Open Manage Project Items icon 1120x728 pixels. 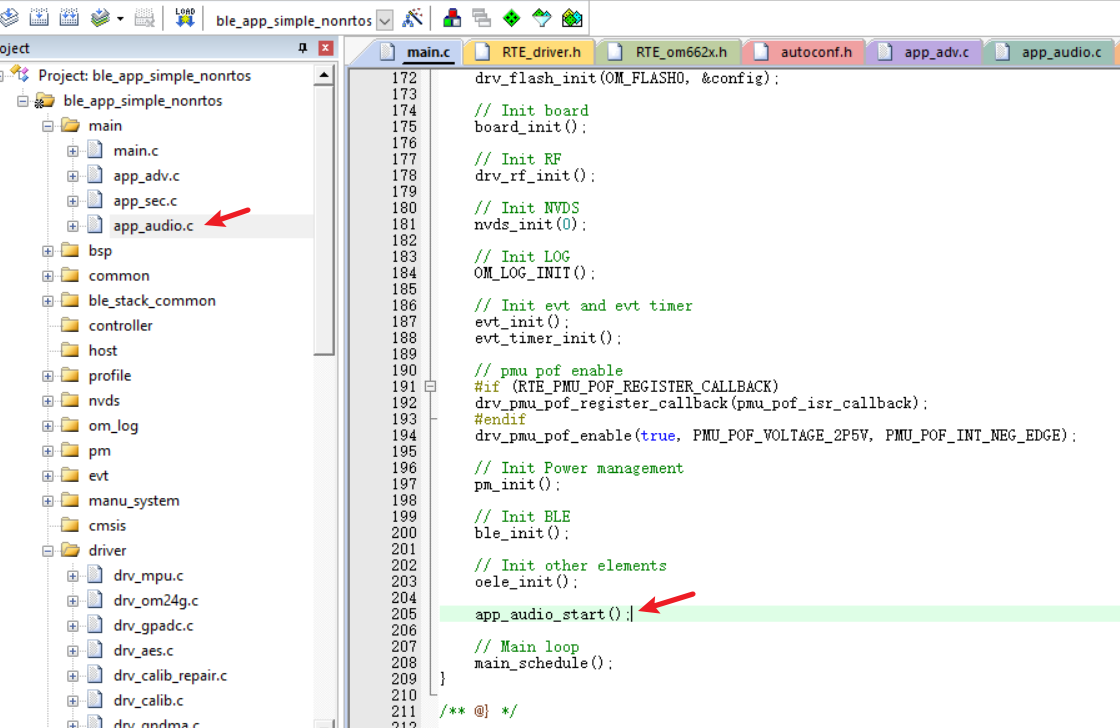[x=452, y=18]
